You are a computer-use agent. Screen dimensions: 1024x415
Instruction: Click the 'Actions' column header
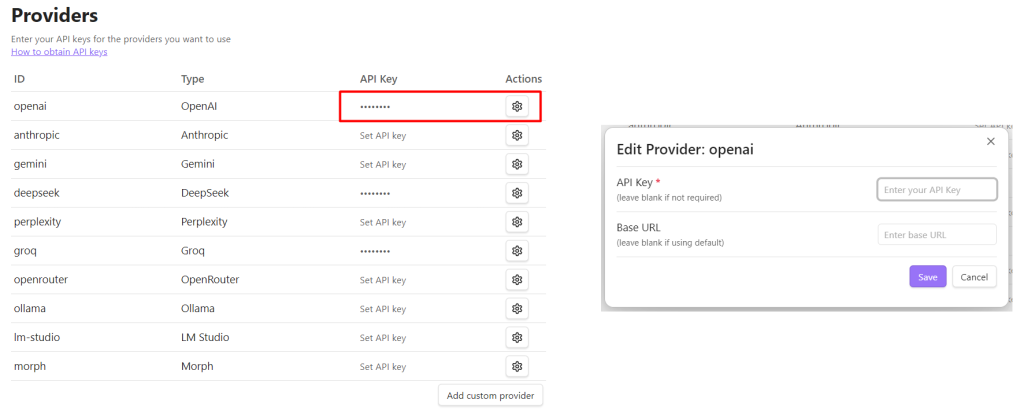(524, 79)
